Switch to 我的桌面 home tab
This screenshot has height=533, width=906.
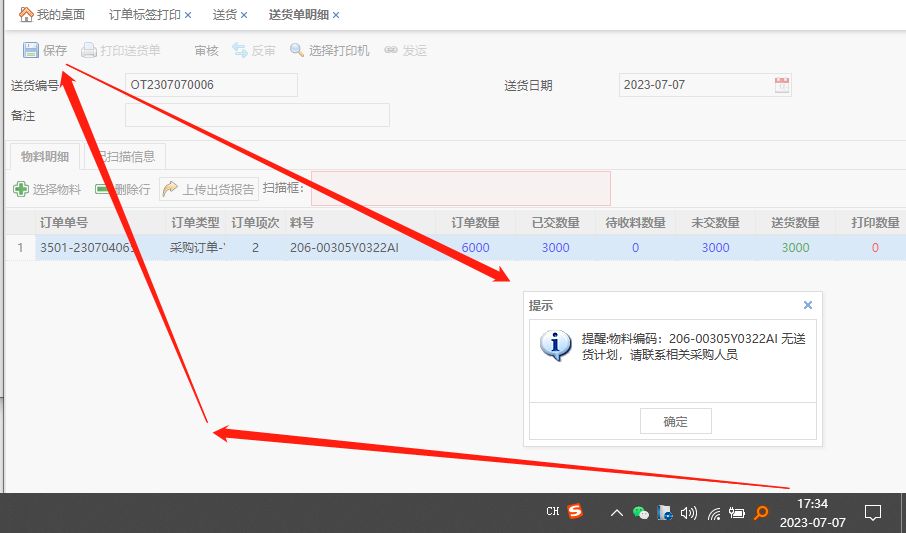click(x=52, y=15)
